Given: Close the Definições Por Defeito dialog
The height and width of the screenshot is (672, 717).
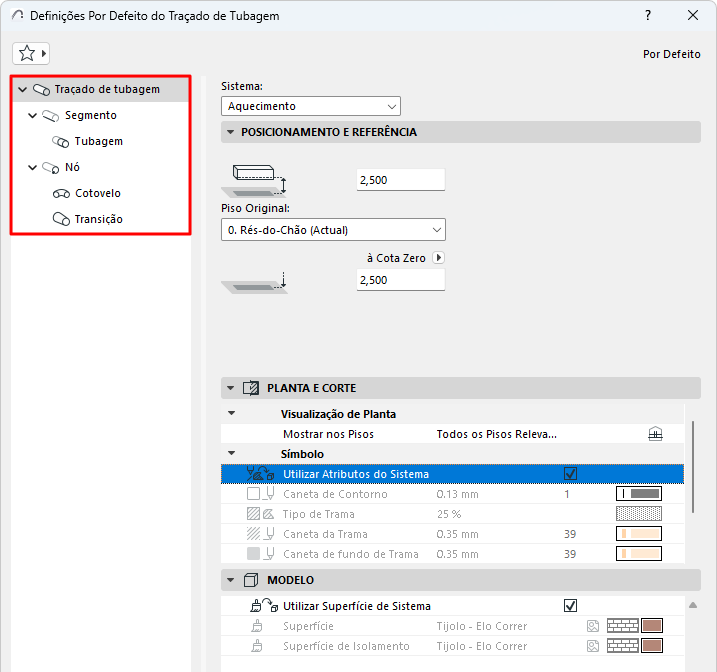Looking at the screenshot, I should (693, 16).
